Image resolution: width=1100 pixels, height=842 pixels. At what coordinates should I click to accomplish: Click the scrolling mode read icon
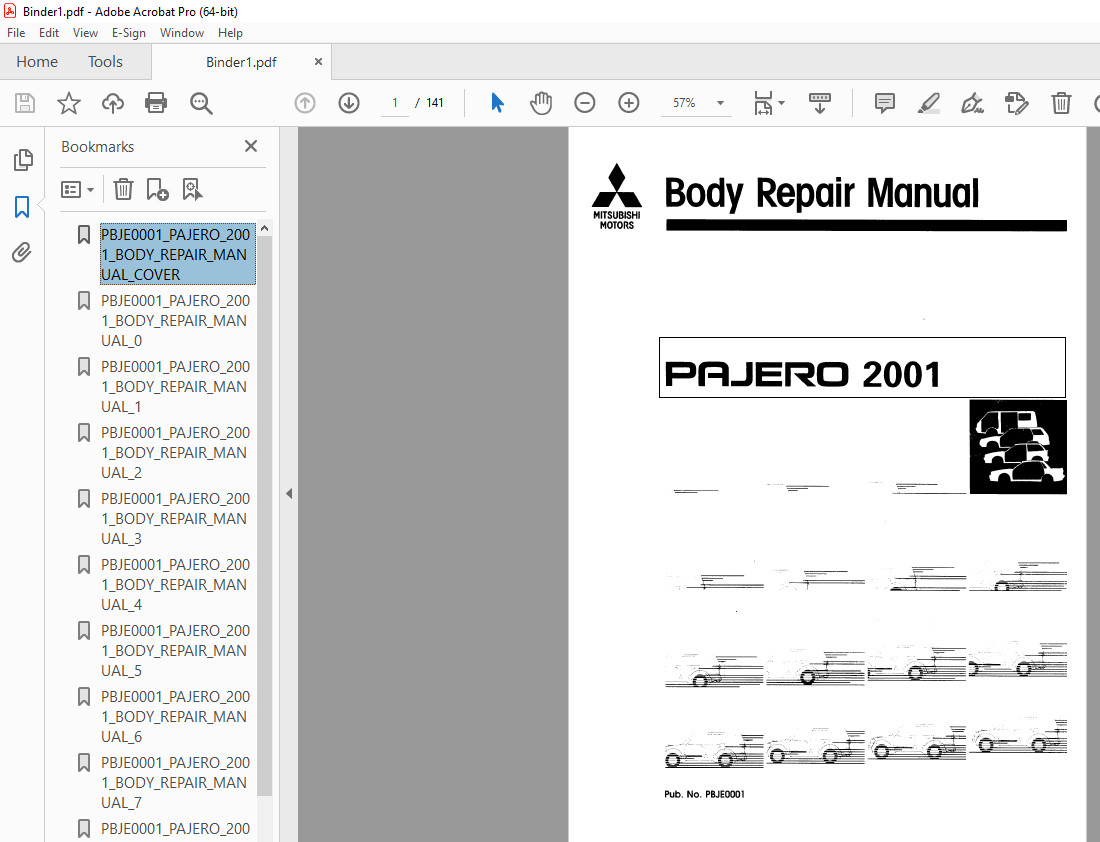point(819,103)
